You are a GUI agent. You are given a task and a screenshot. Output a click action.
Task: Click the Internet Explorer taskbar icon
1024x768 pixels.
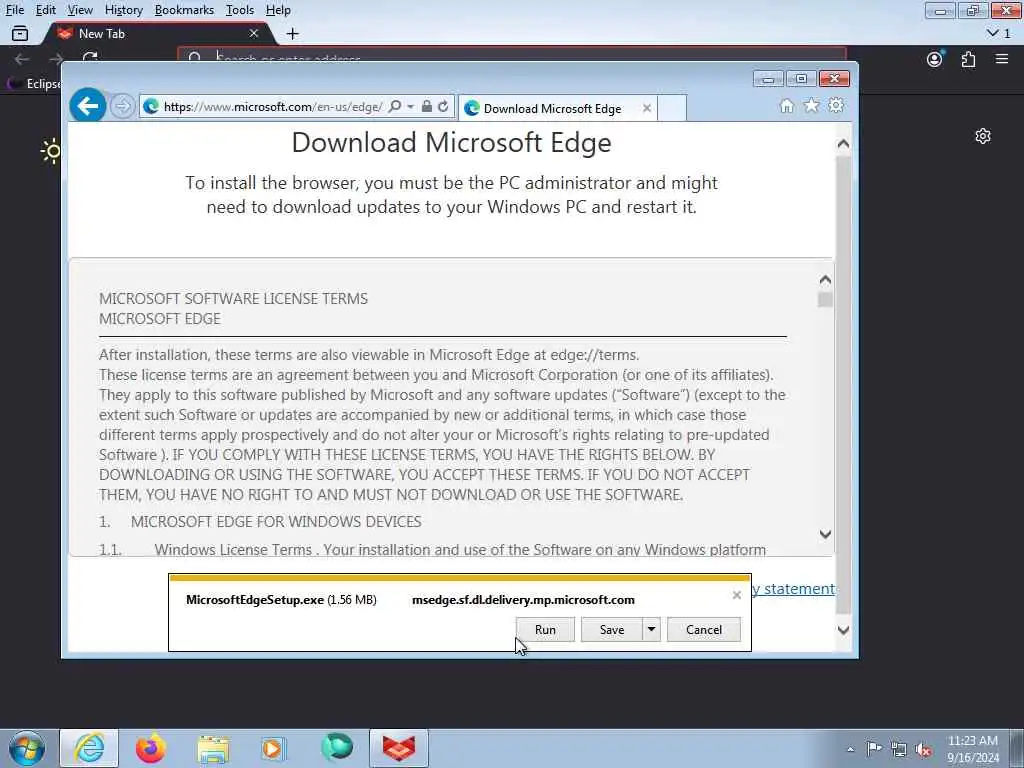point(89,748)
